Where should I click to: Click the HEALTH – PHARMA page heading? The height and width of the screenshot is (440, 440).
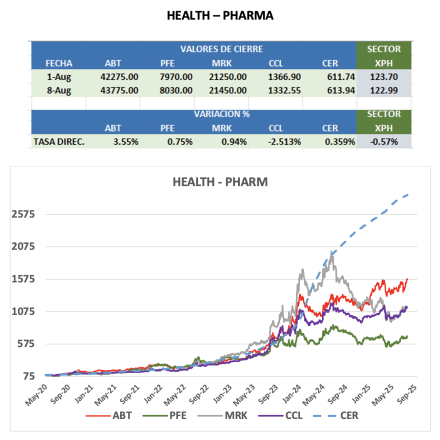pyautogui.click(x=220, y=16)
